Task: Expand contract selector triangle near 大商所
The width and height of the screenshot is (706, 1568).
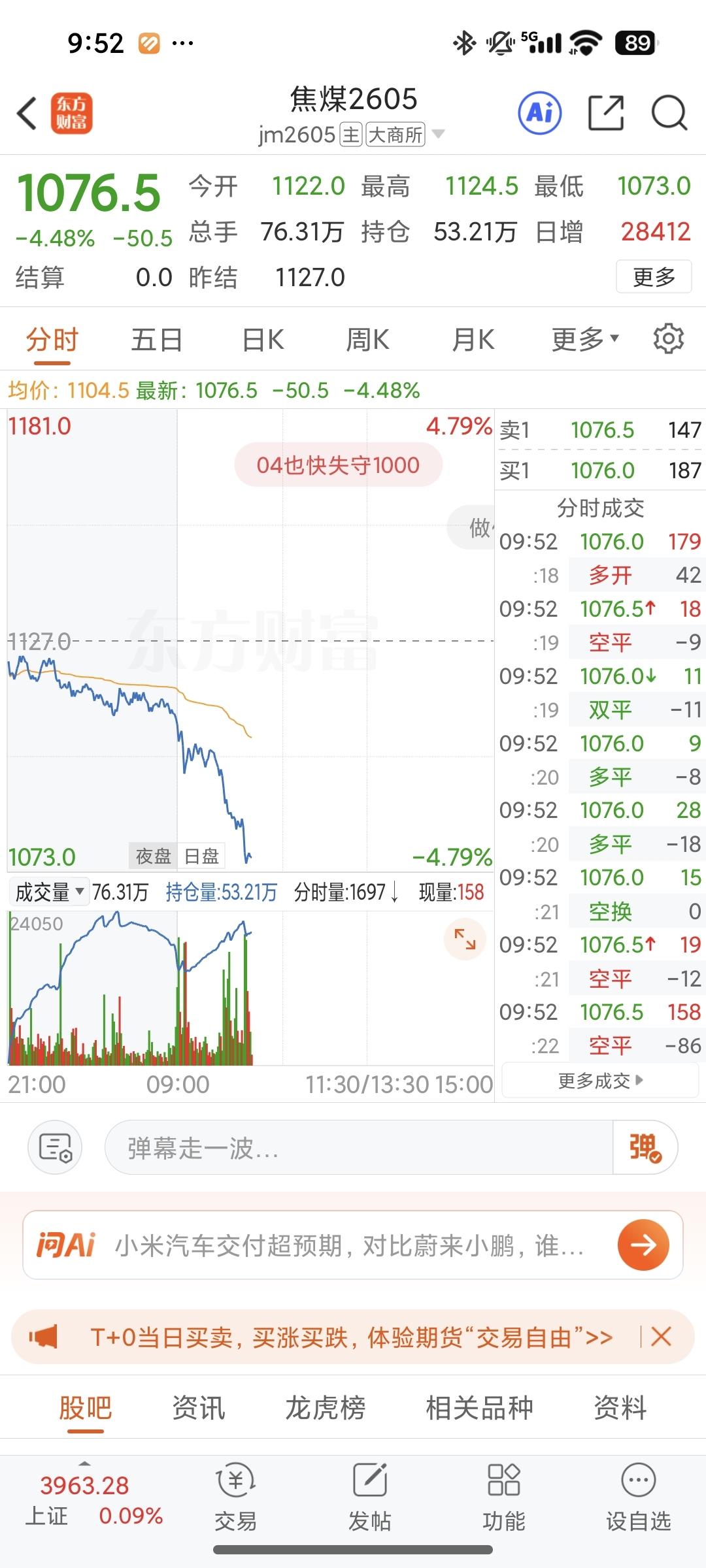Action: 438,134
